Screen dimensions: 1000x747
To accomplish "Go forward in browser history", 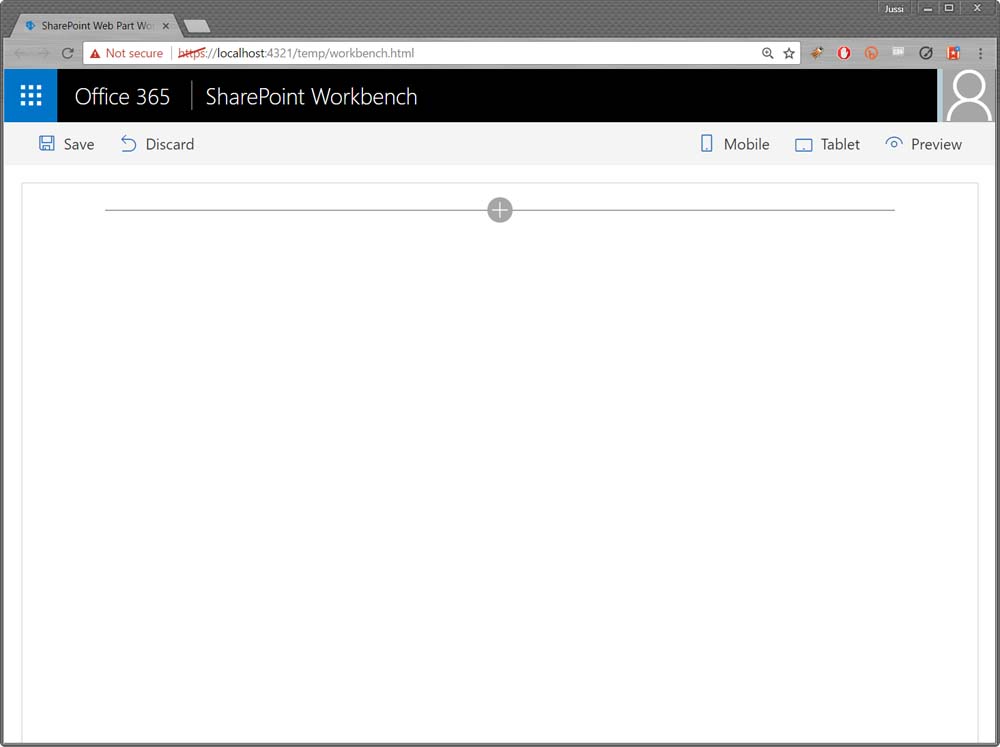I will pos(43,53).
